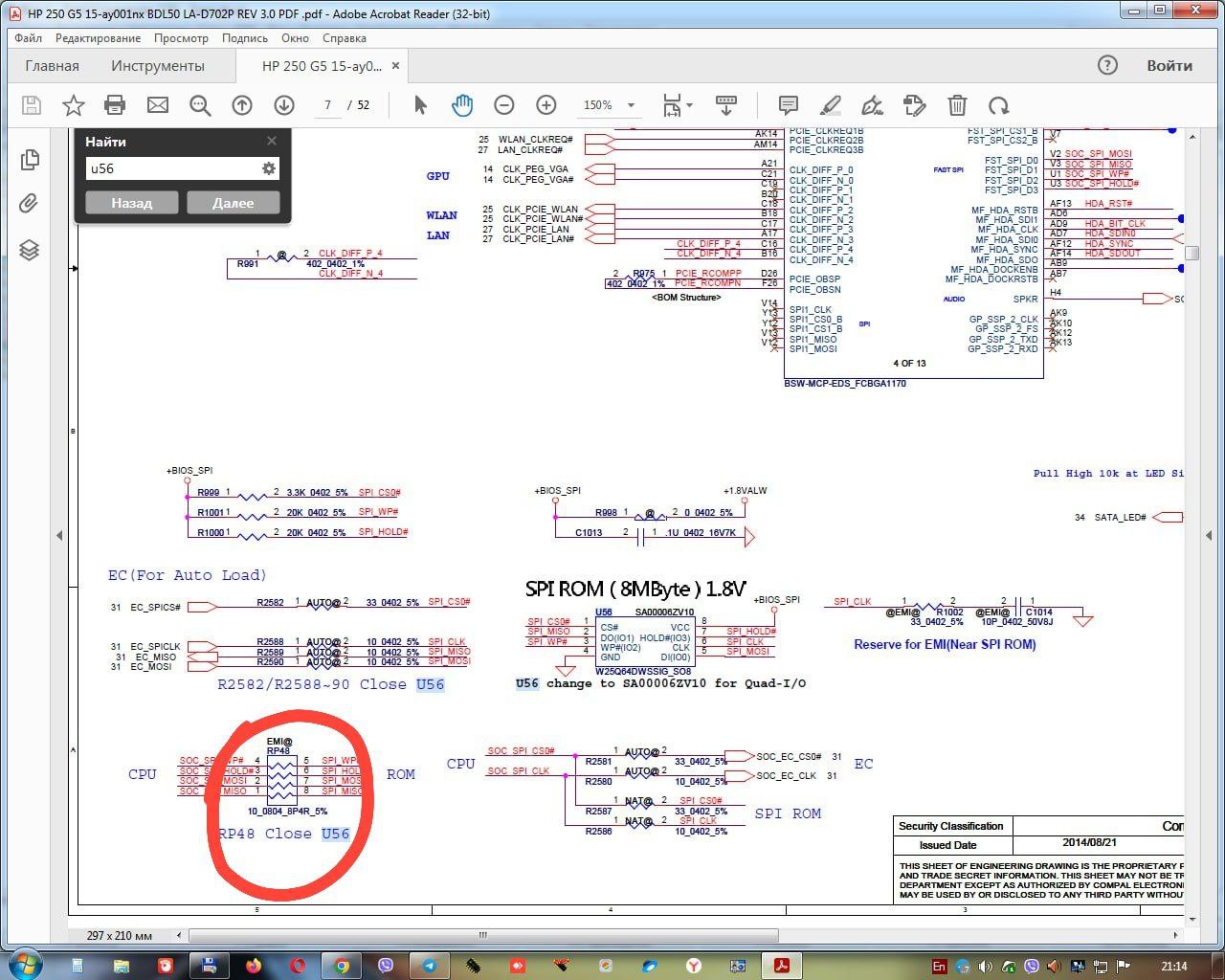Image resolution: width=1225 pixels, height=980 pixels.
Task: Open Telegram from the taskbar
Action: [430, 966]
